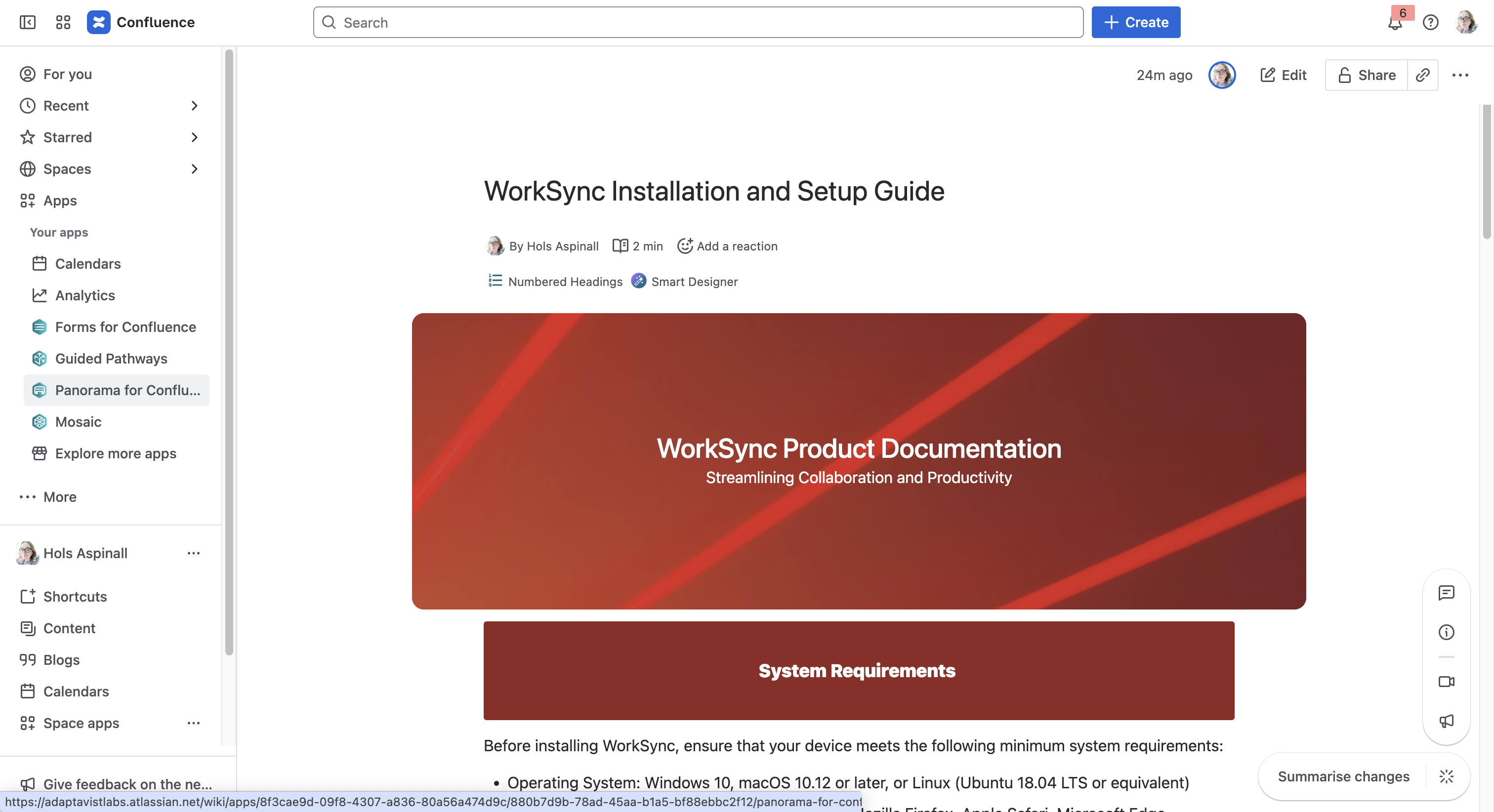Edit this page

(1283, 75)
